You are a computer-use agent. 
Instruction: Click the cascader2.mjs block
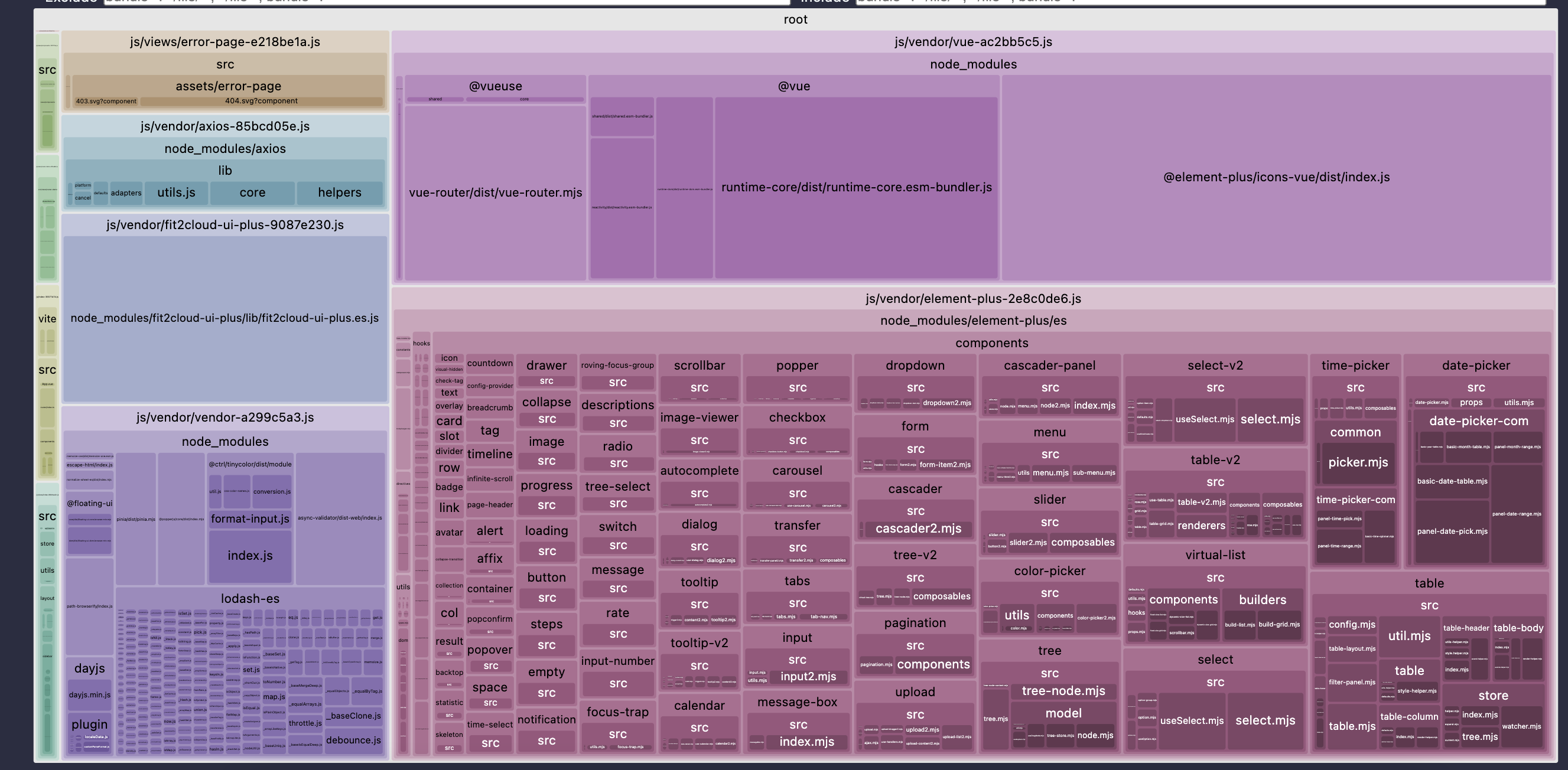coord(918,528)
